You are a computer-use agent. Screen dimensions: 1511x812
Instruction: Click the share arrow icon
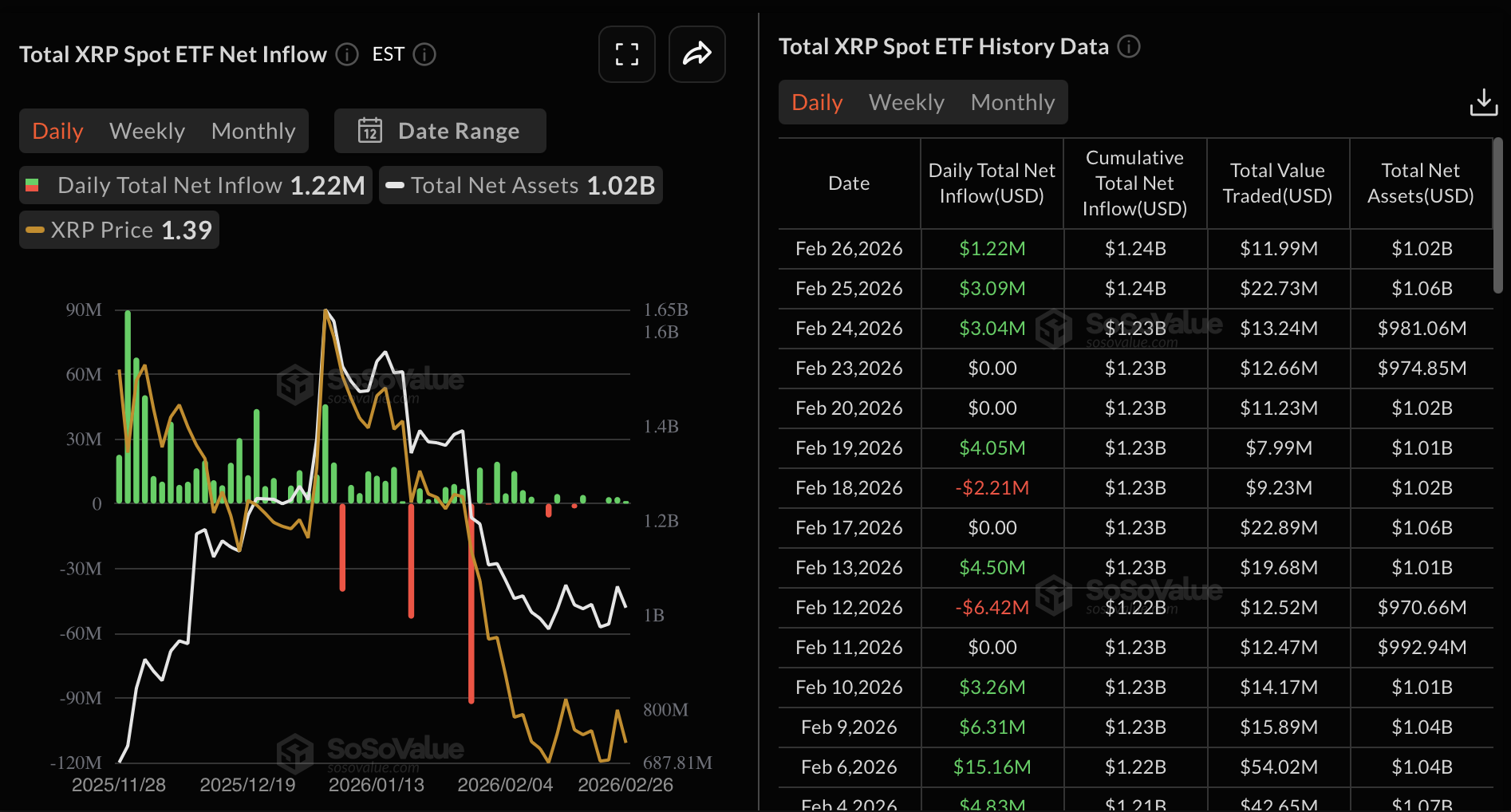point(696,54)
